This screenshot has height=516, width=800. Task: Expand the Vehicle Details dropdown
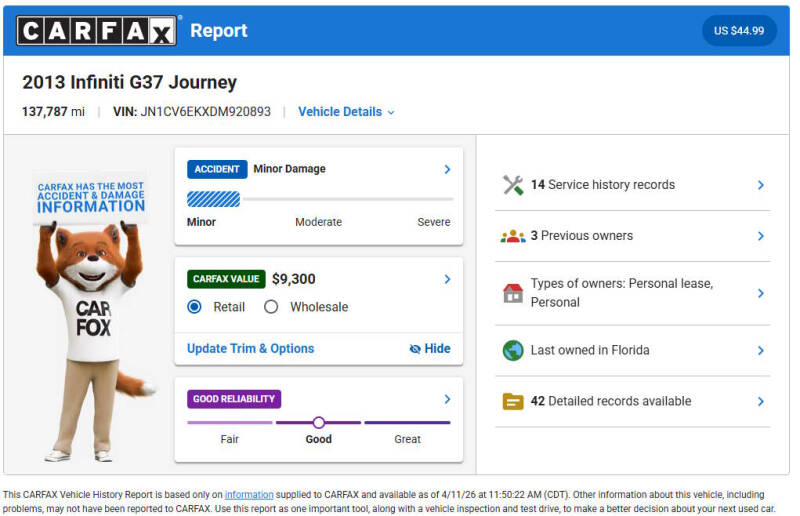(x=346, y=112)
